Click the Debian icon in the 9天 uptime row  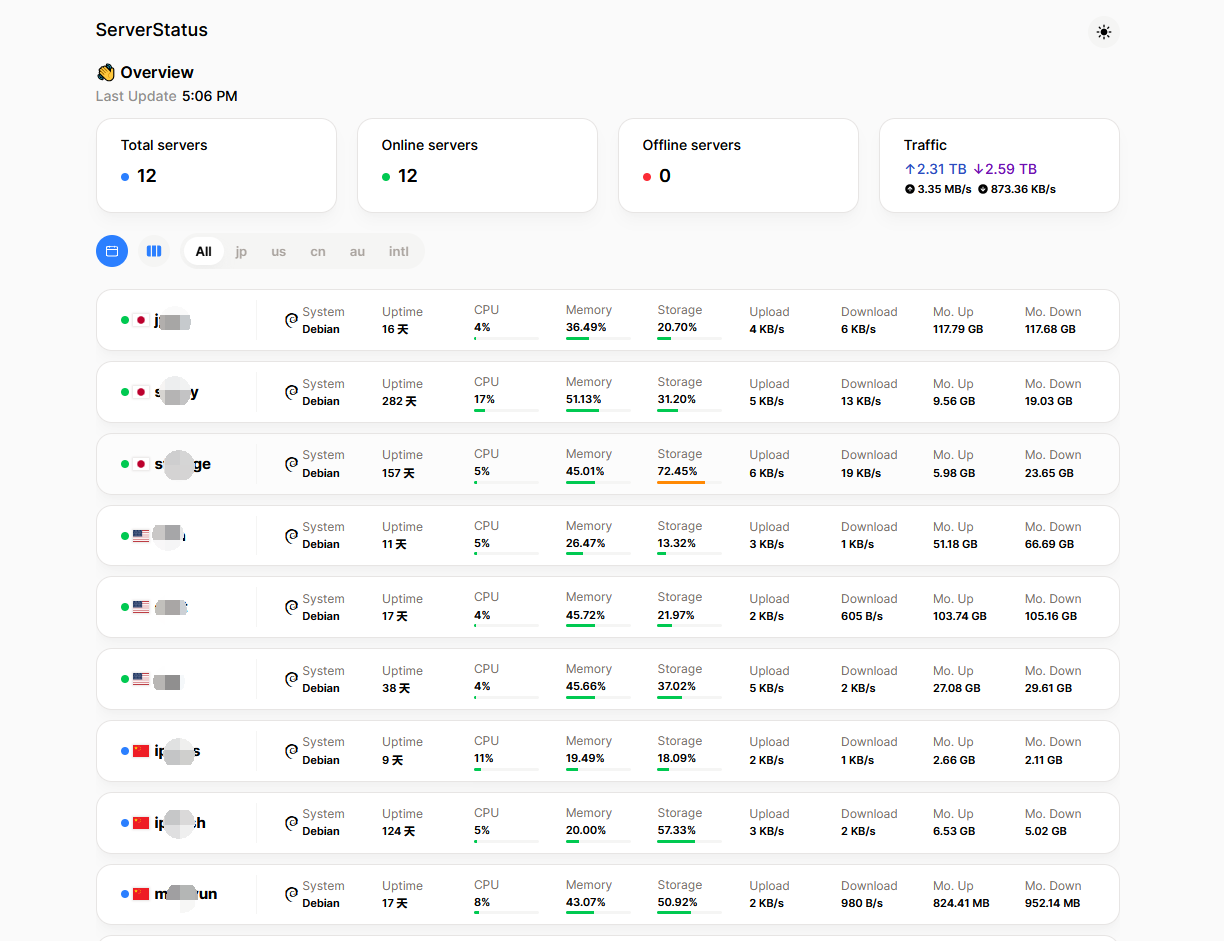coord(292,751)
